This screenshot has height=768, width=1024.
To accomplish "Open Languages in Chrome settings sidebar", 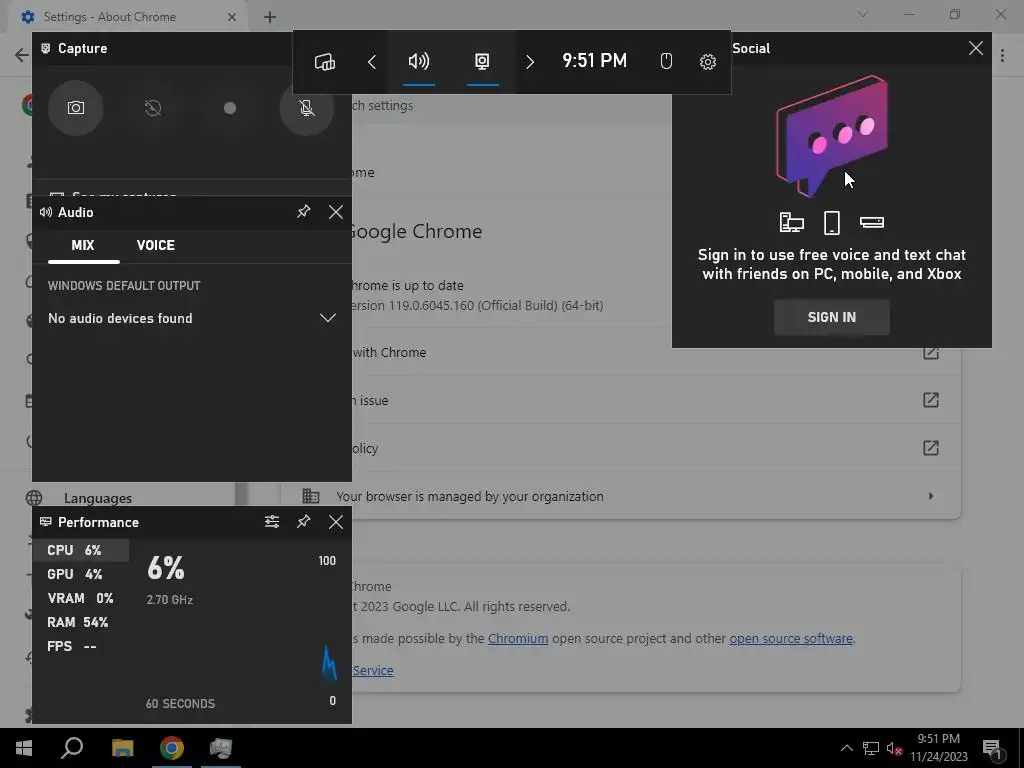I will [98, 498].
